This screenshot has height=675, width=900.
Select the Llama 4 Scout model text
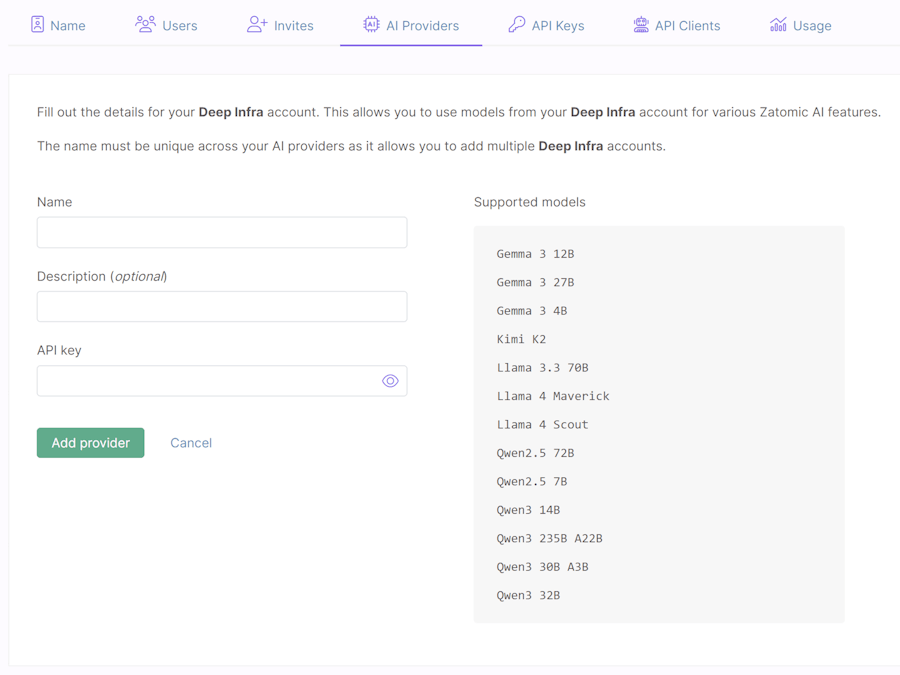click(542, 425)
